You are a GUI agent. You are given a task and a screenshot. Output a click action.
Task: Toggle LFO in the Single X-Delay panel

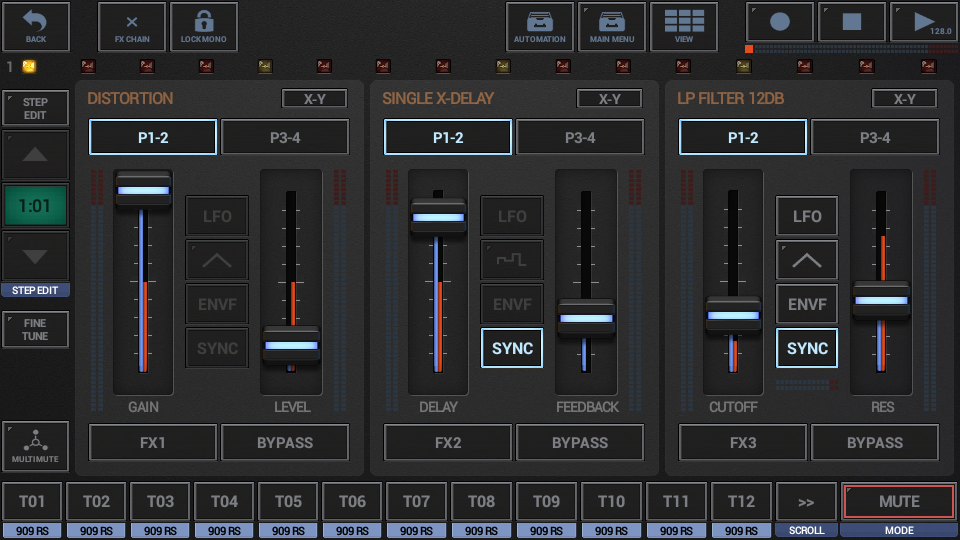512,216
